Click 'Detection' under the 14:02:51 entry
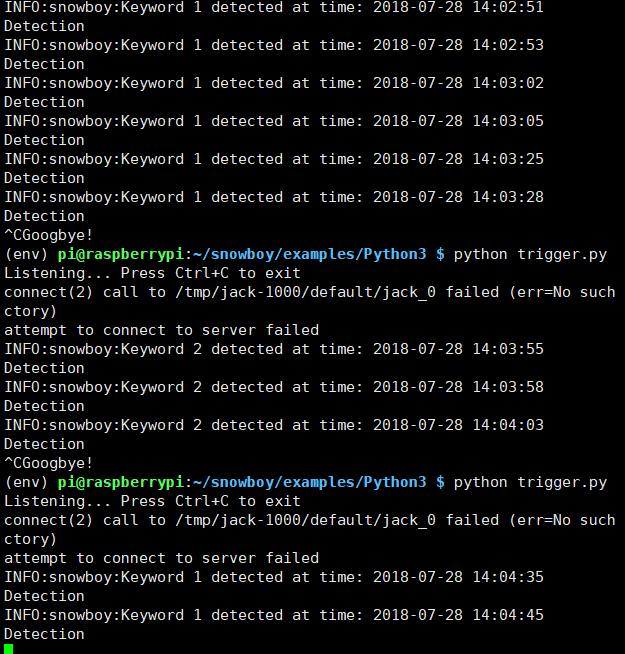Screen dimensions: 625x654 coord(44,26)
